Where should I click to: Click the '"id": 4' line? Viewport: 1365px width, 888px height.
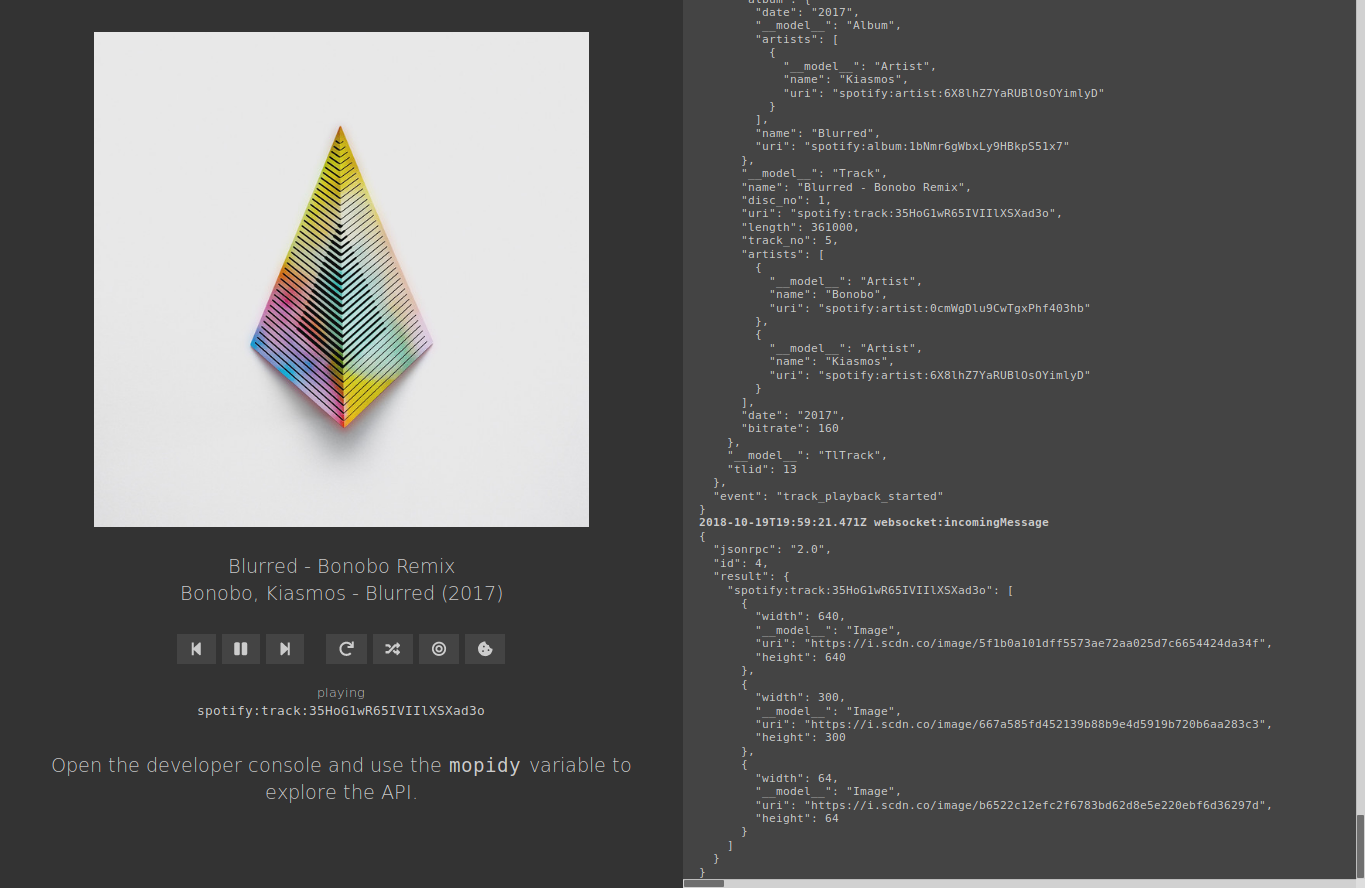(x=741, y=563)
